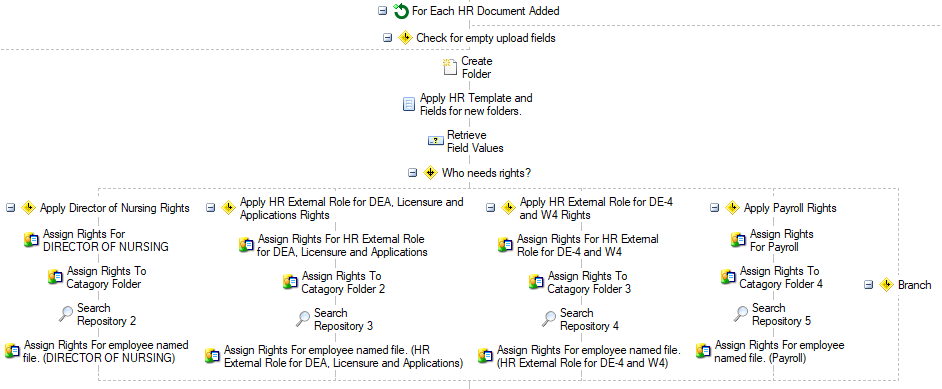This screenshot has height=389, width=942.
Task: Collapse Apply Director of Nursing Rights branch
Action: [10, 208]
